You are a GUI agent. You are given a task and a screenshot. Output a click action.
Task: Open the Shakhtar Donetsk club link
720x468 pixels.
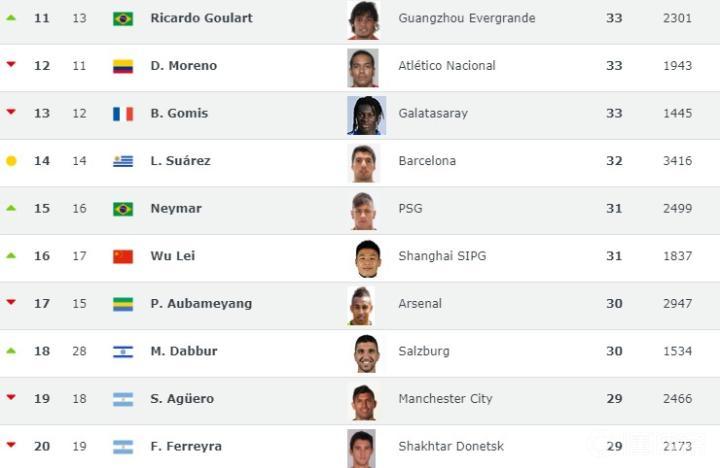pyautogui.click(x=451, y=446)
